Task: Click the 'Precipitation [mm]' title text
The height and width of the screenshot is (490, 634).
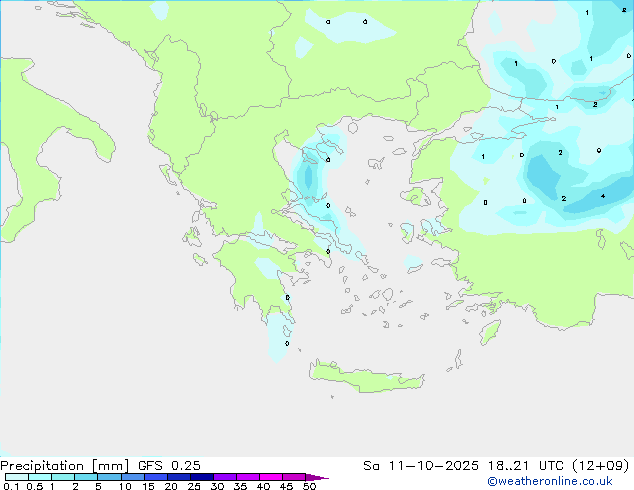Action: pos(65,466)
